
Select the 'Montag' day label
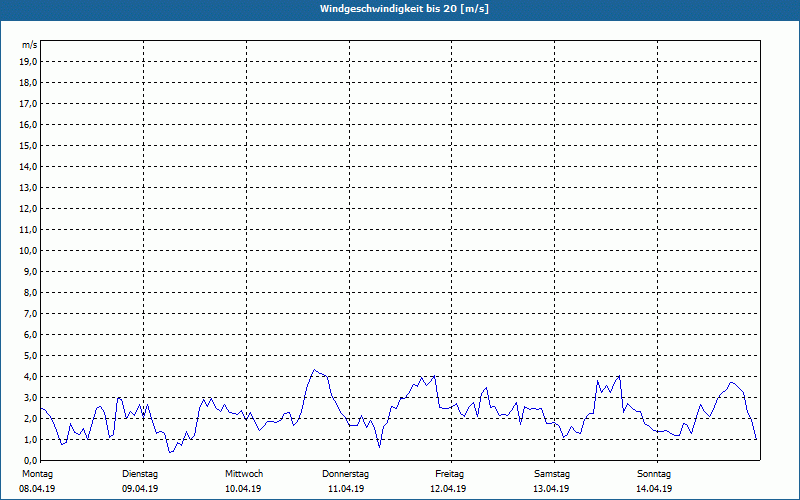pos(37,474)
